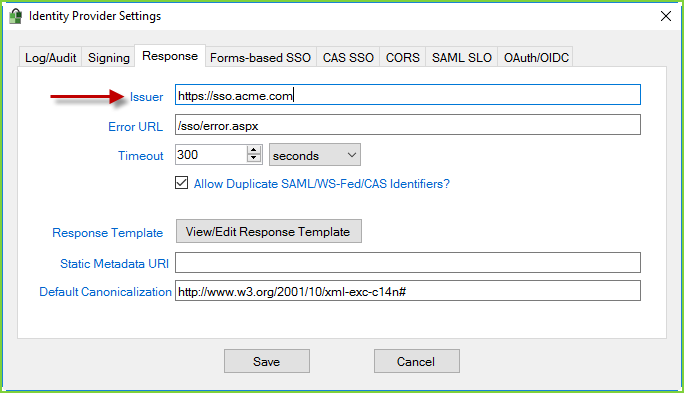This screenshot has height=393, width=684.
Task: Switch to the Log/Audit tab
Action: point(51,58)
